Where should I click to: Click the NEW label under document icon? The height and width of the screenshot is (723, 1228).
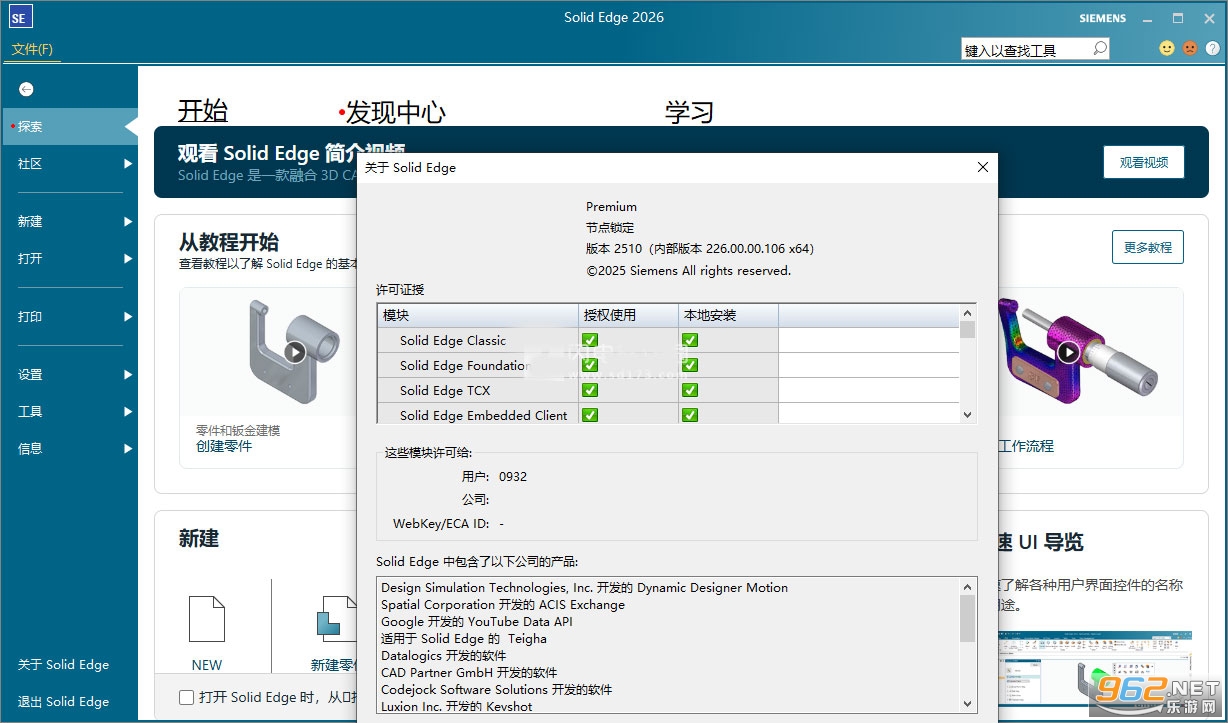pos(207,665)
